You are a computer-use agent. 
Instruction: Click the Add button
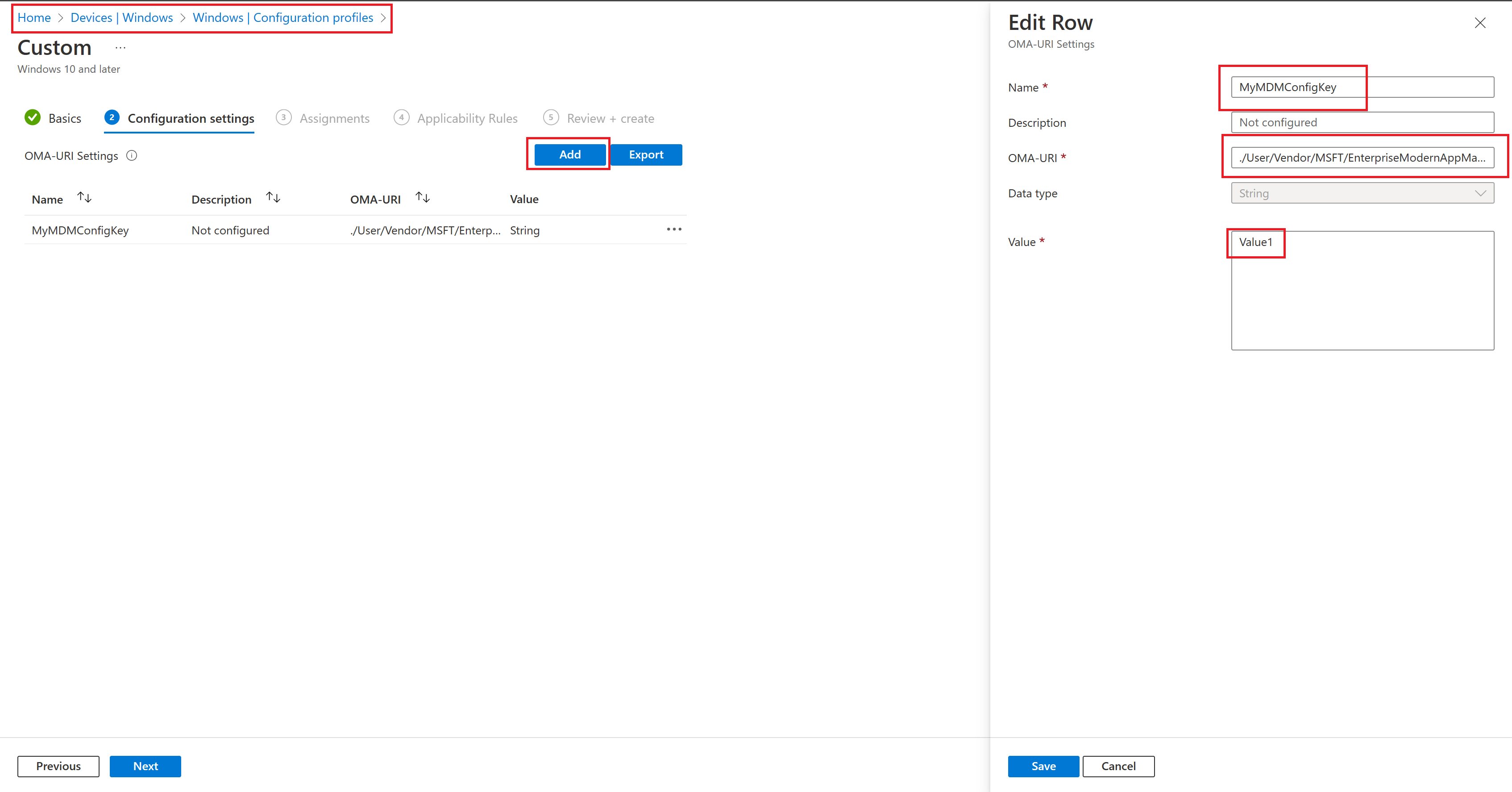pos(569,154)
